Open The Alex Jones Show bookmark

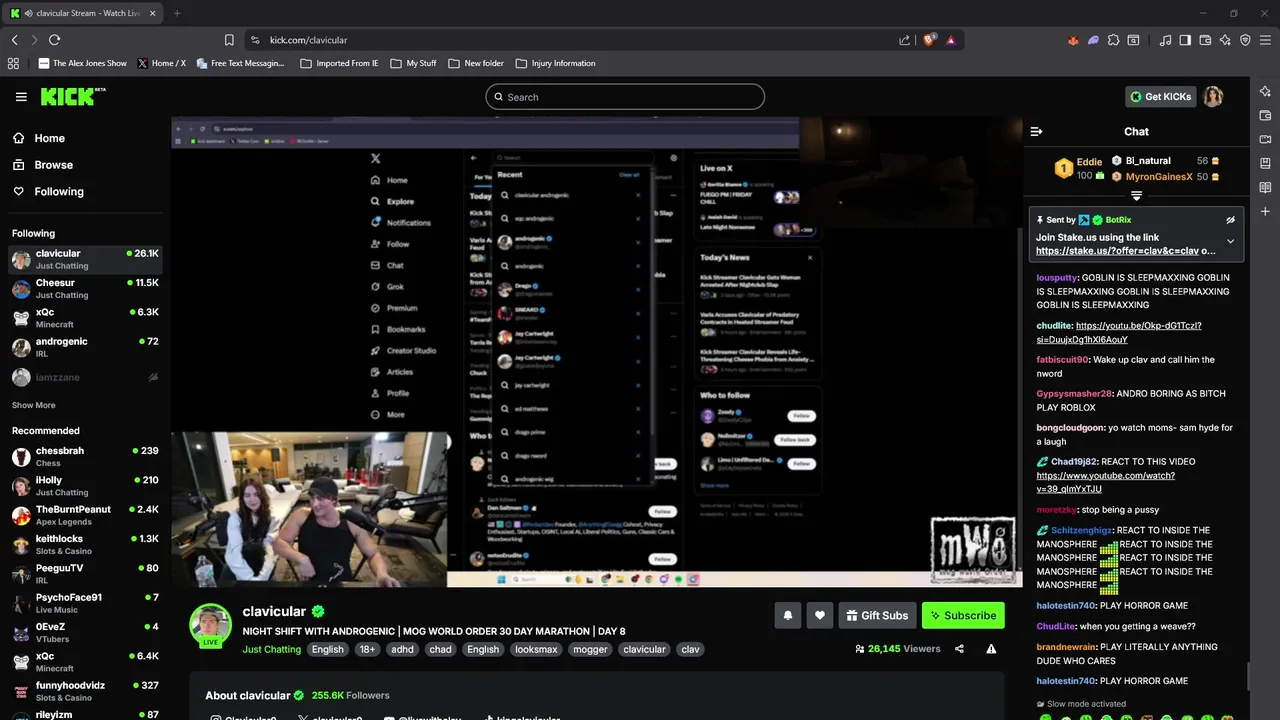[82, 63]
